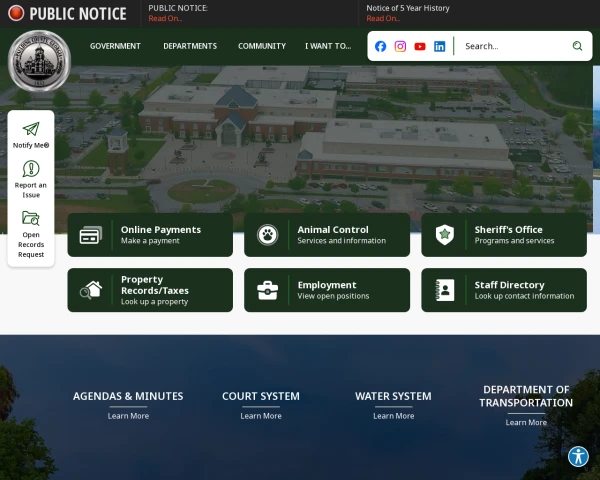The width and height of the screenshot is (600, 480).
Task: Open the accessibility widget icon
Action: 578,456
